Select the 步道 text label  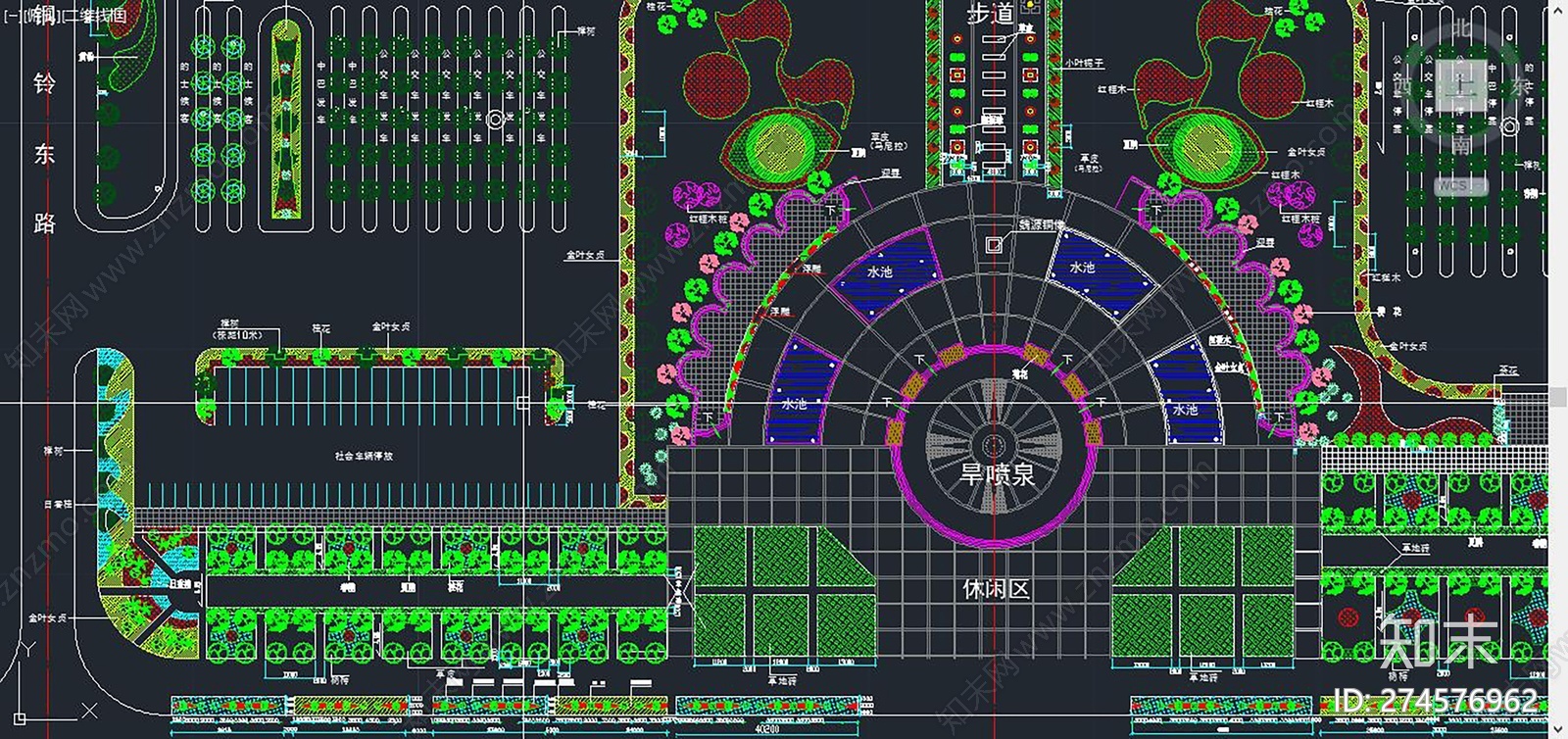tap(991, 14)
